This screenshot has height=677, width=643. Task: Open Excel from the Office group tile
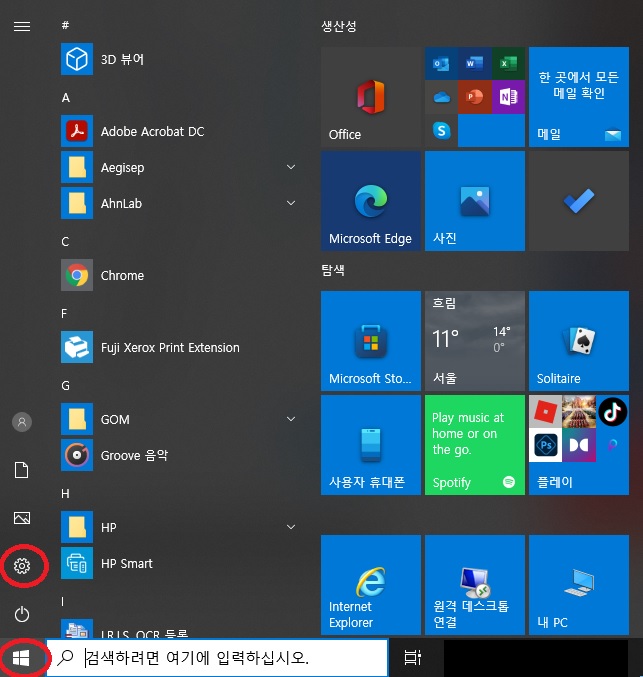508,63
